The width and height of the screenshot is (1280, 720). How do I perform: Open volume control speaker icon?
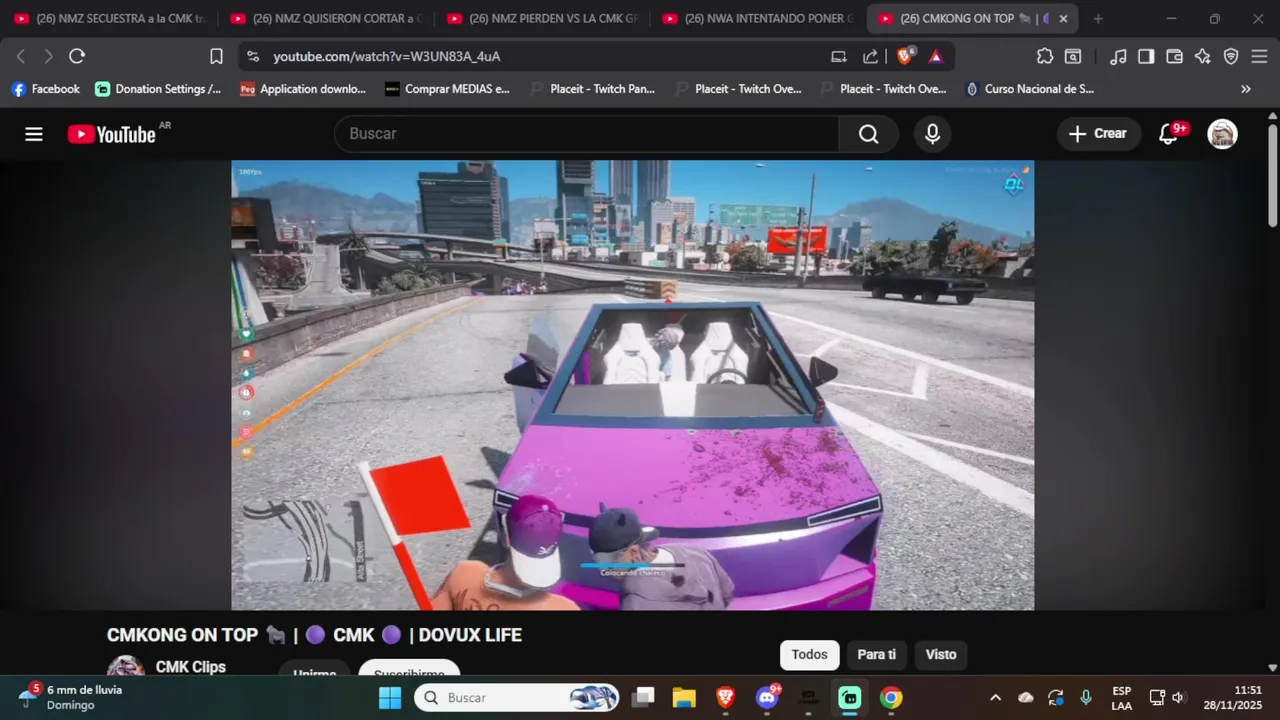click(1179, 698)
